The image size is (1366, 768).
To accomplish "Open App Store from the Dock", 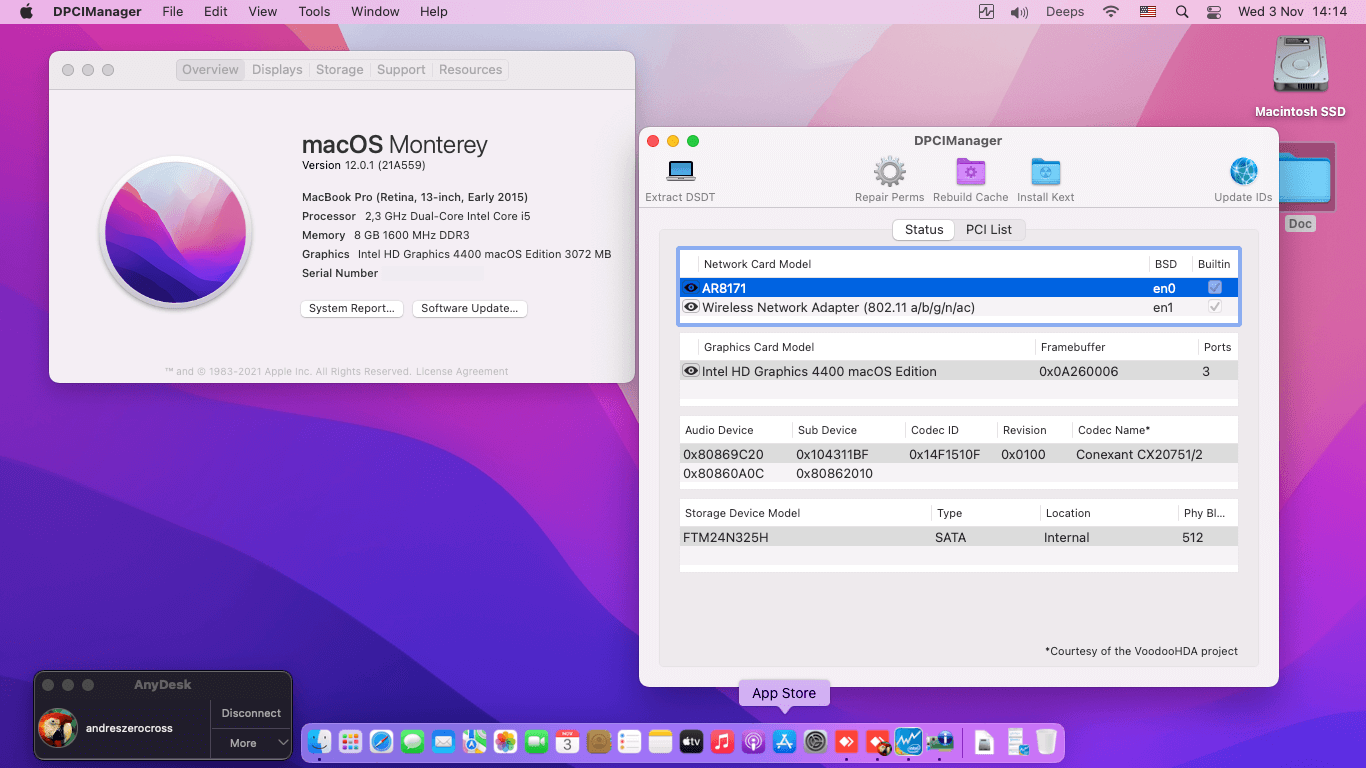I will [x=784, y=741].
